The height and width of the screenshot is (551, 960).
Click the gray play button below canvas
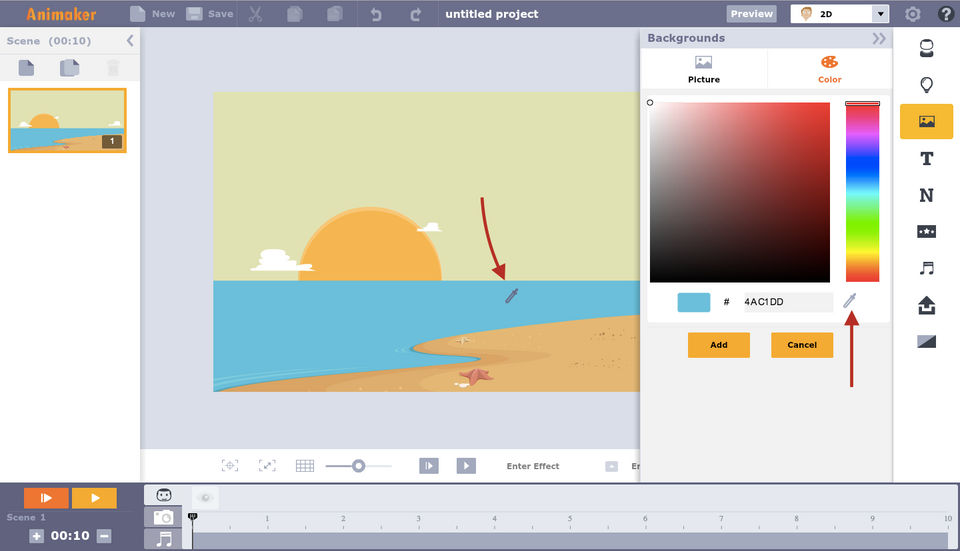pyautogui.click(x=466, y=466)
